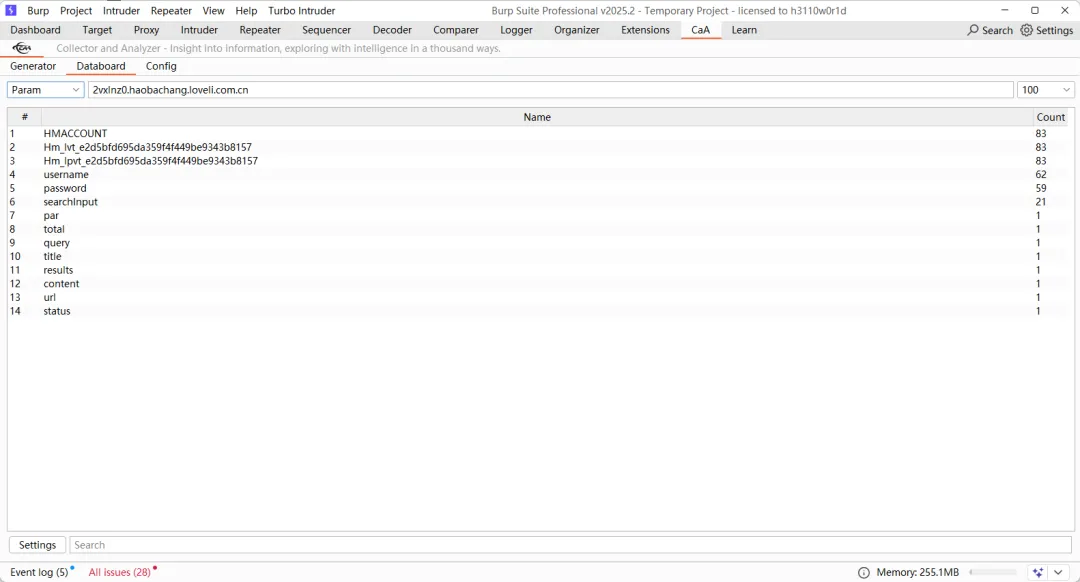Select the content parameter row
1080x582 pixels.
(538, 284)
